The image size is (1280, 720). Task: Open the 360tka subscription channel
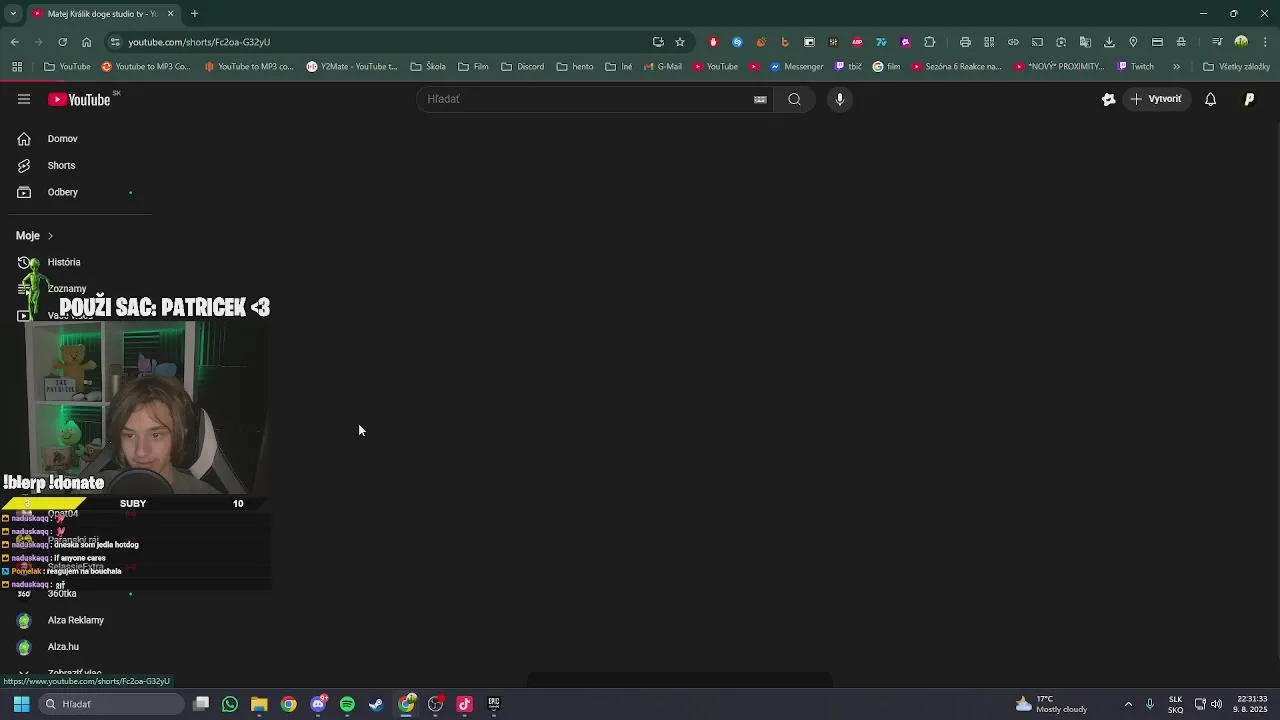(x=62, y=594)
